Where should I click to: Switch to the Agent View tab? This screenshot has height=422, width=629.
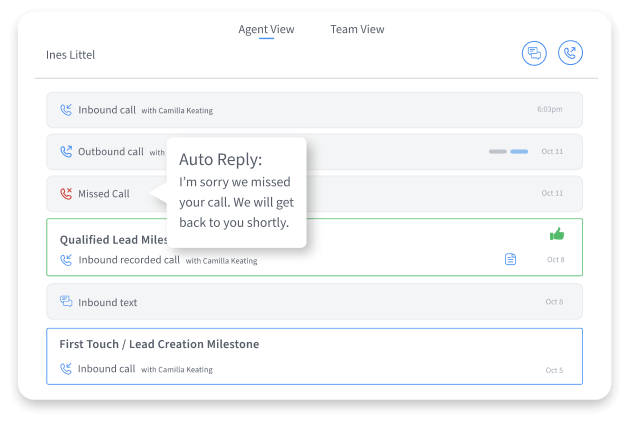(x=266, y=29)
